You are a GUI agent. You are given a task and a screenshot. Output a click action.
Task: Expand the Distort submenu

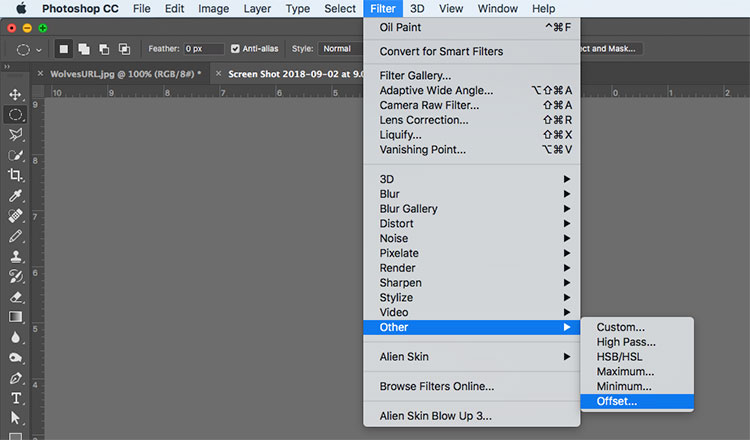pyautogui.click(x=472, y=223)
